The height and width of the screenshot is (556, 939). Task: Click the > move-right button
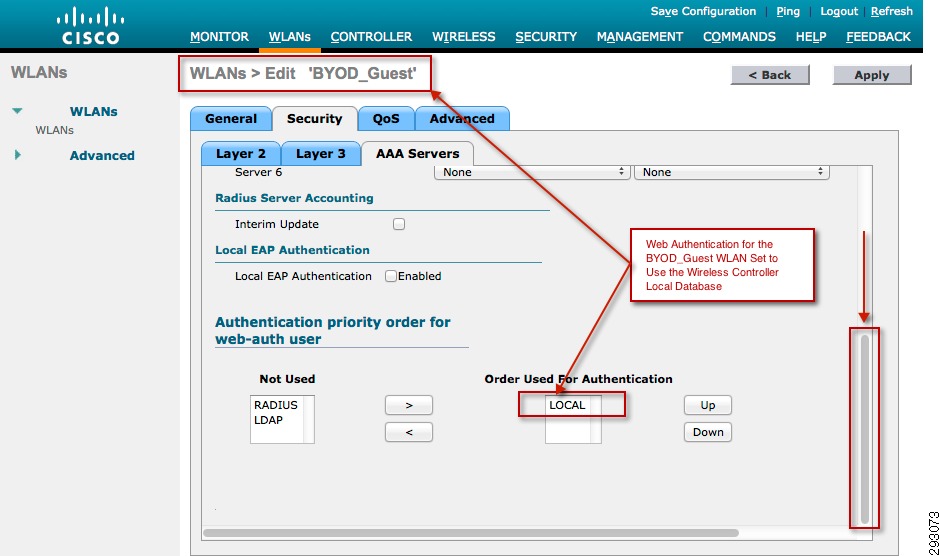(408, 405)
